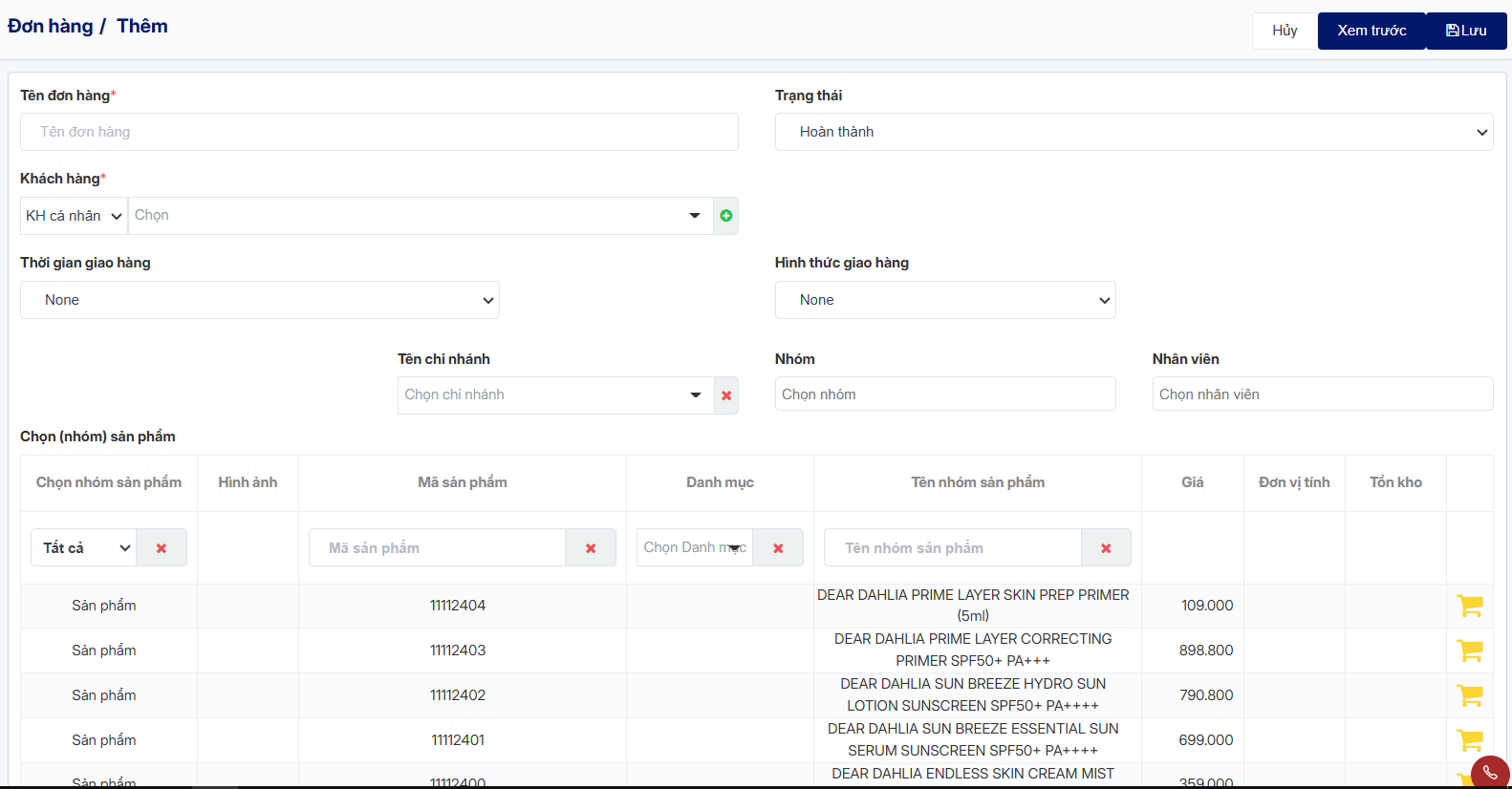
Task: Click the Tên đơn hàng input field
Action: tap(379, 132)
